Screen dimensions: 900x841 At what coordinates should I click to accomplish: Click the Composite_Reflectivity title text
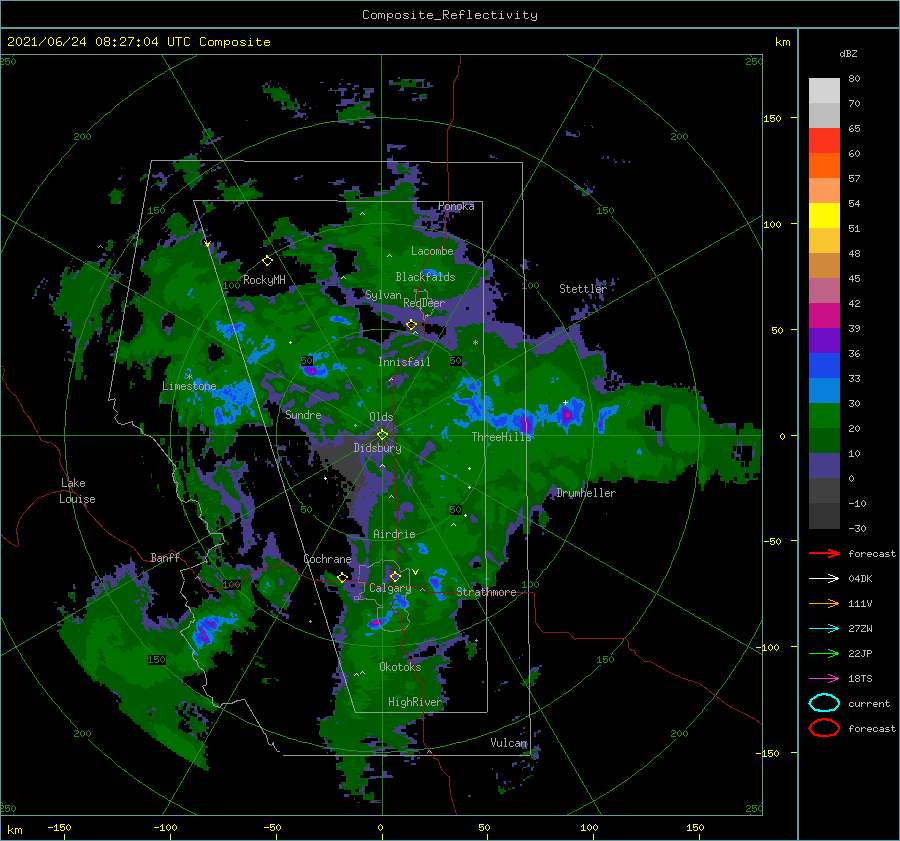(450, 15)
